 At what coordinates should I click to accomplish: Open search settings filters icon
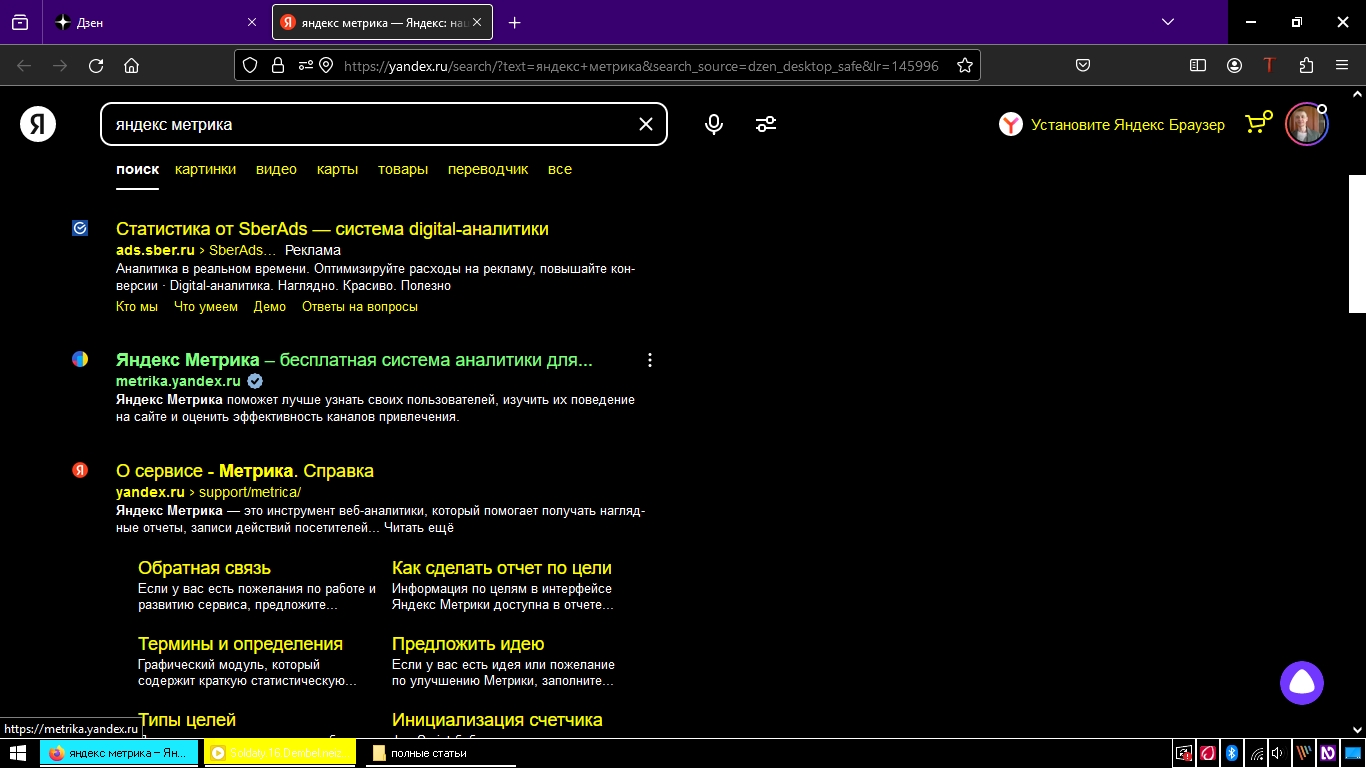(x=766, y=124)
